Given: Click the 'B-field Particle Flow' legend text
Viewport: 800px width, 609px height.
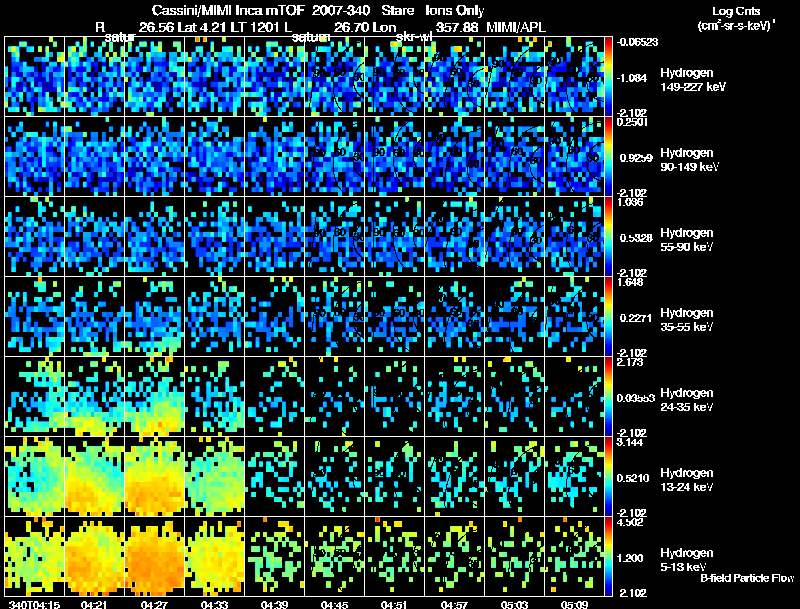Looking at the screenshot, I should pos(747,578).
